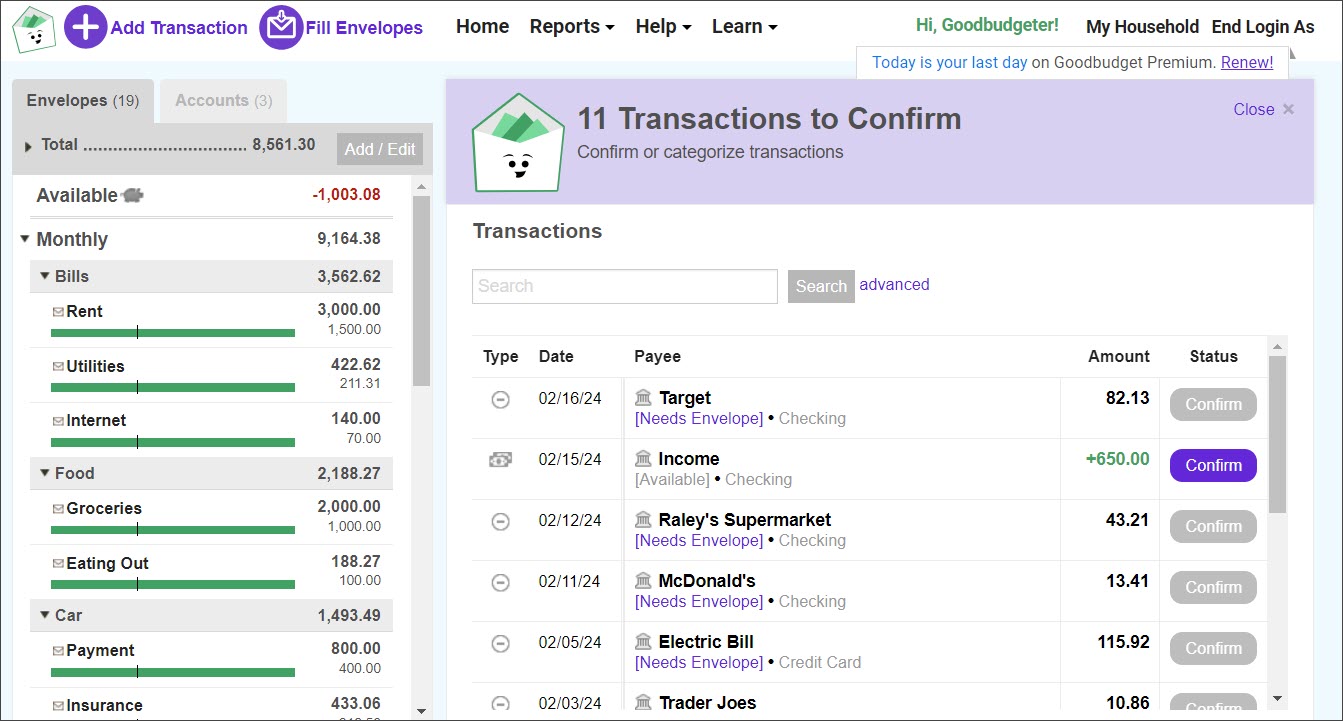1343x721 pixels.
Task: Open the Reports dropdown menu
Action: [x=572, y=27]
